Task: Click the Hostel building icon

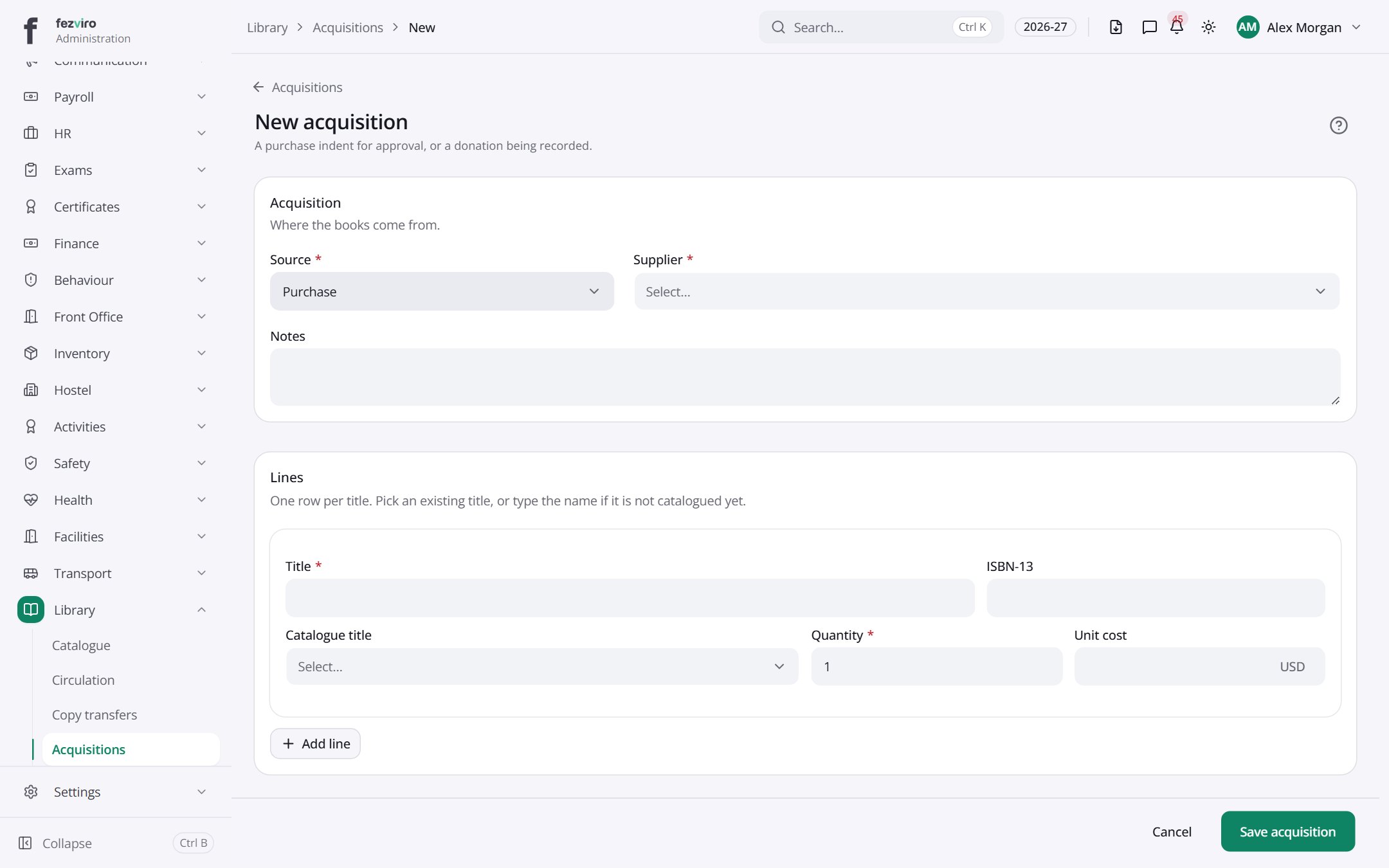Action: (x=31, y=390)
